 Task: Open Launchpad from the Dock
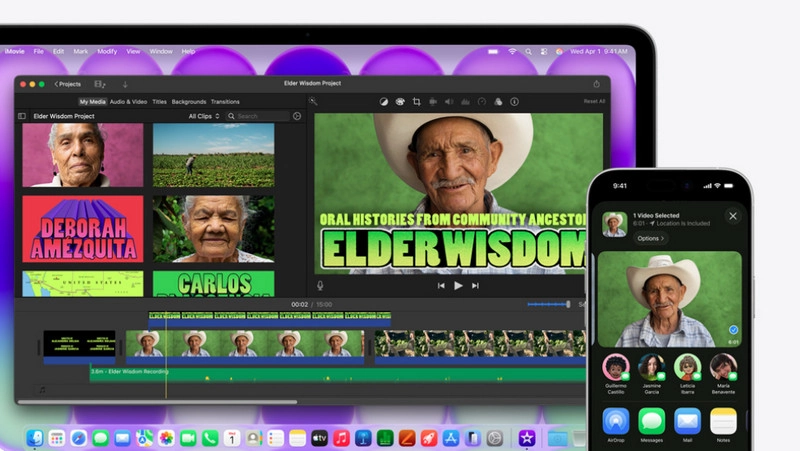coord(57,438)
